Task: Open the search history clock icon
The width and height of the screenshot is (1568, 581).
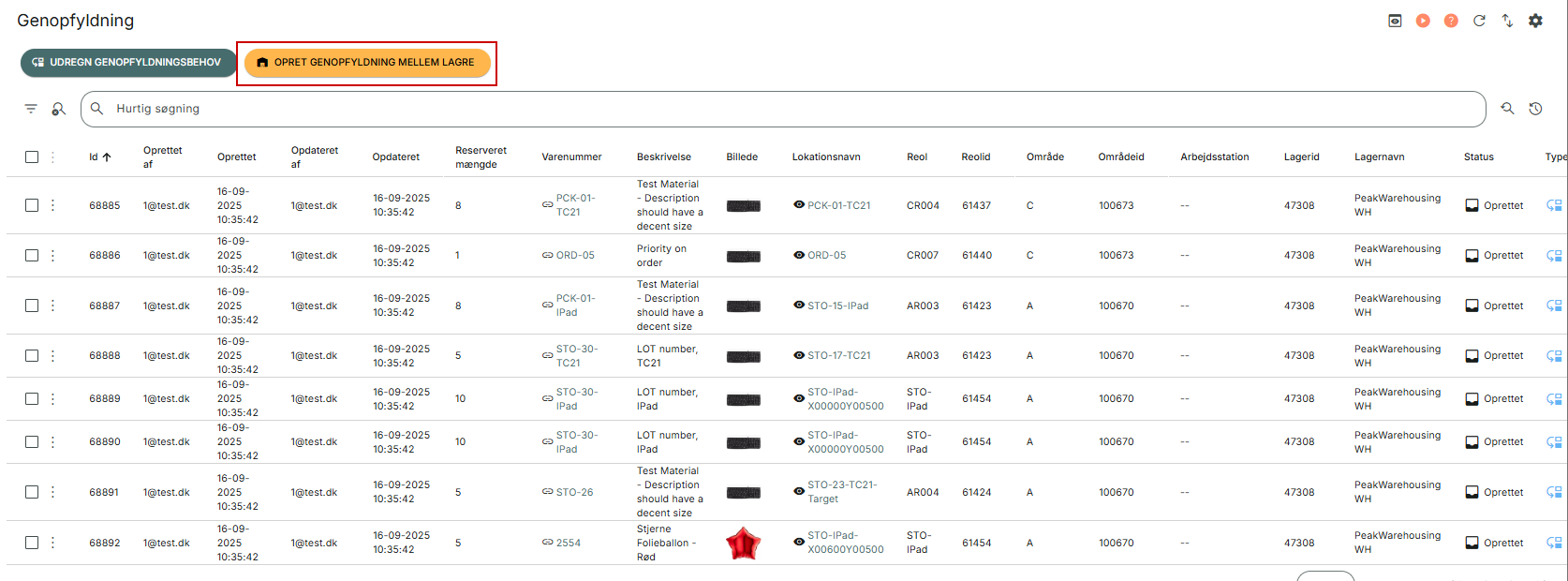Action: point(1535,109)
